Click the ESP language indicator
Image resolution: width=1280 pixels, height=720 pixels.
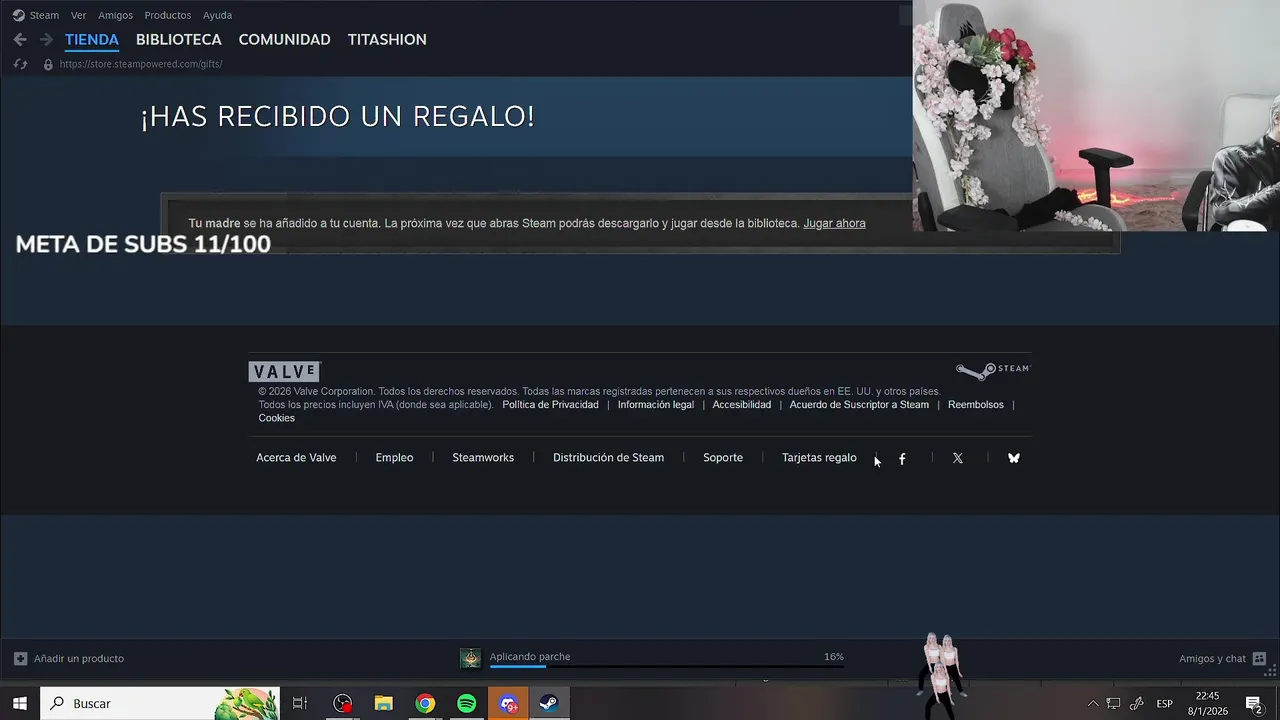click(x=1164, y=704)
